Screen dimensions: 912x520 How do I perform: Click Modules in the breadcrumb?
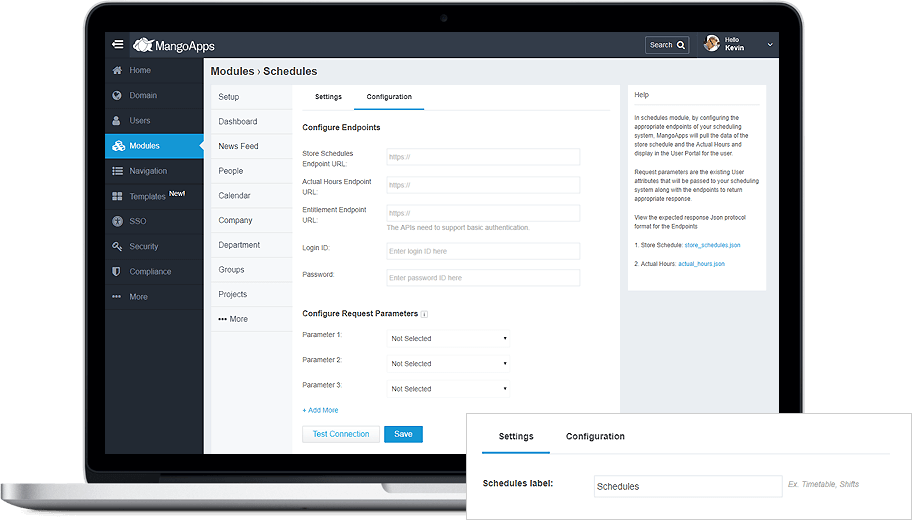click(x=232, y=71)
